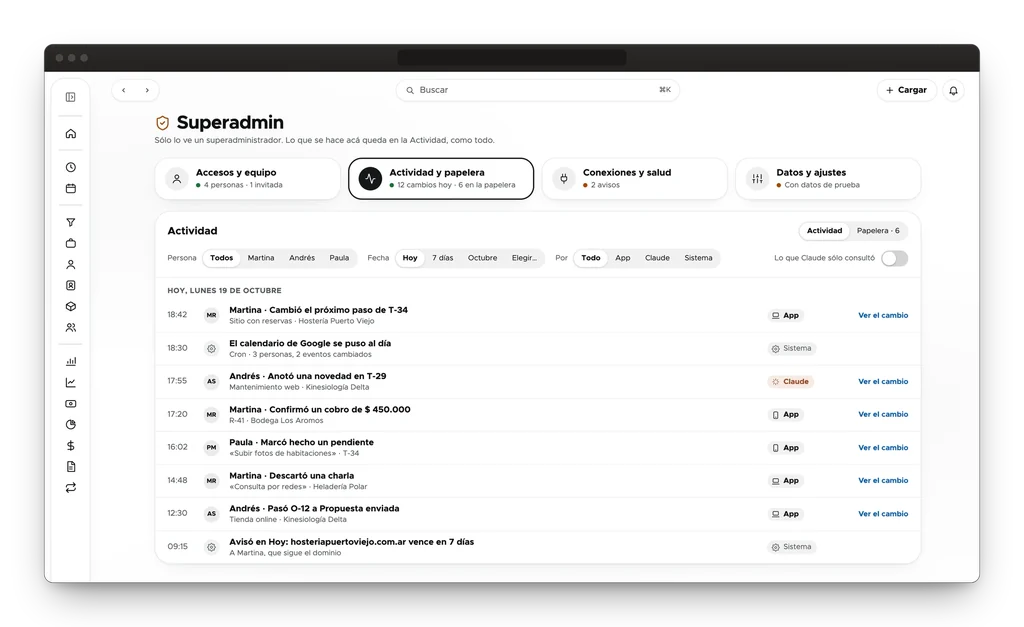Open the Actividad y papelera section

(441, 178)
